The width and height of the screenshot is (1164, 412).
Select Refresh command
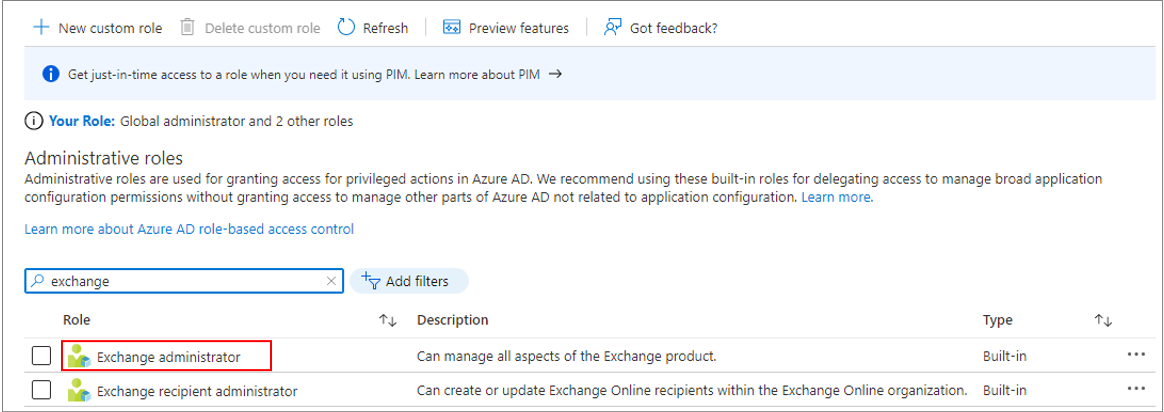pos(373,28)
